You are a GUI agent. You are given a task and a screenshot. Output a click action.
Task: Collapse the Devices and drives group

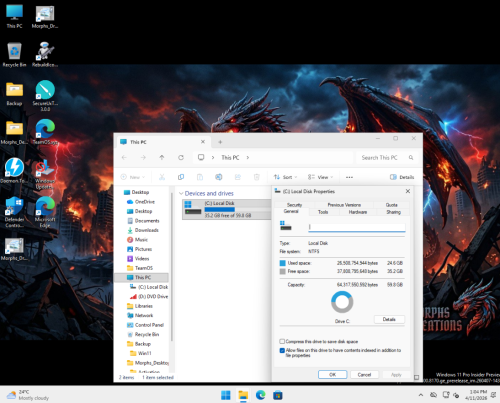[181, 193]
